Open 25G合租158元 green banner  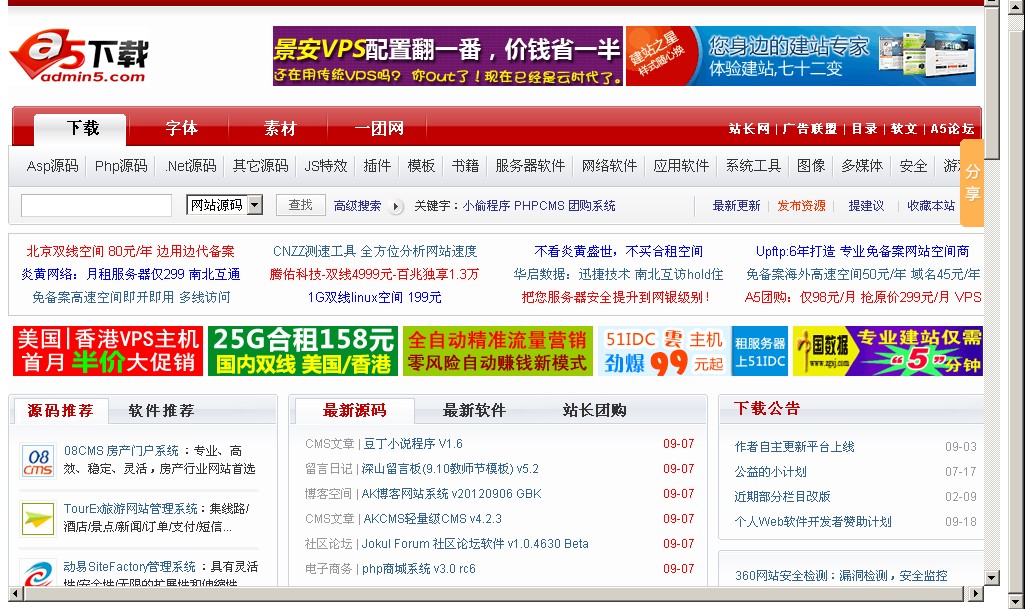[303, 351]
